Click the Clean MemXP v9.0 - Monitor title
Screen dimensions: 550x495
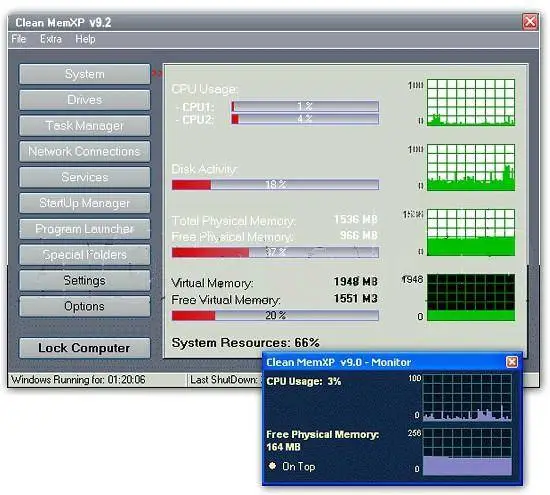(338, 362)
